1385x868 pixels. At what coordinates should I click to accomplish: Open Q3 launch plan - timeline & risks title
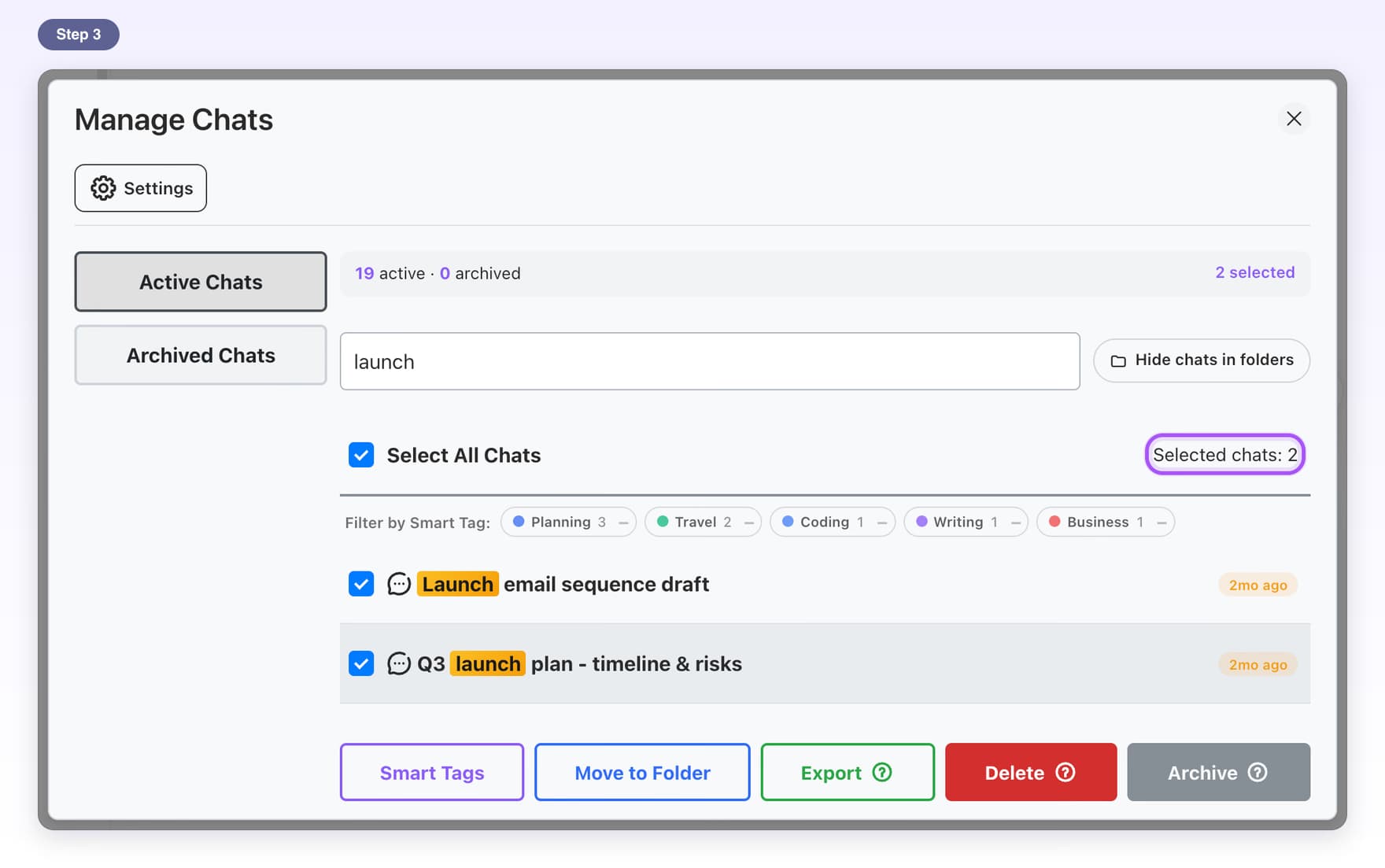[579, 663]
